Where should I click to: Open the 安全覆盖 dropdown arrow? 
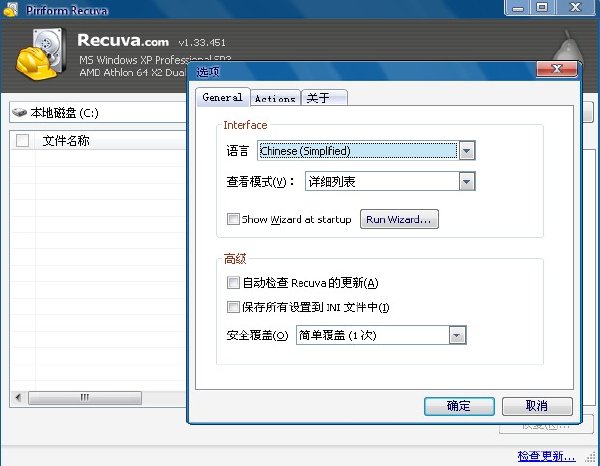tap(457, 335)
